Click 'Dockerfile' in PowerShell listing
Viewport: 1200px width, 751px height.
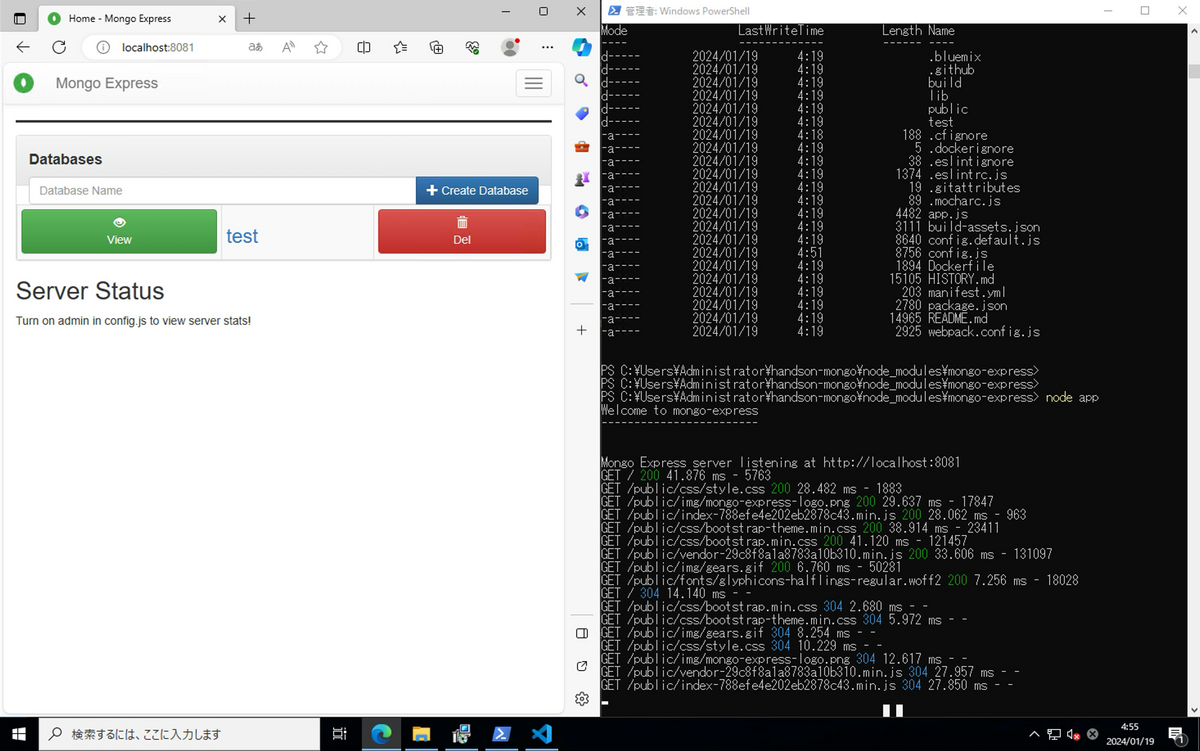[x=961, y=266]
